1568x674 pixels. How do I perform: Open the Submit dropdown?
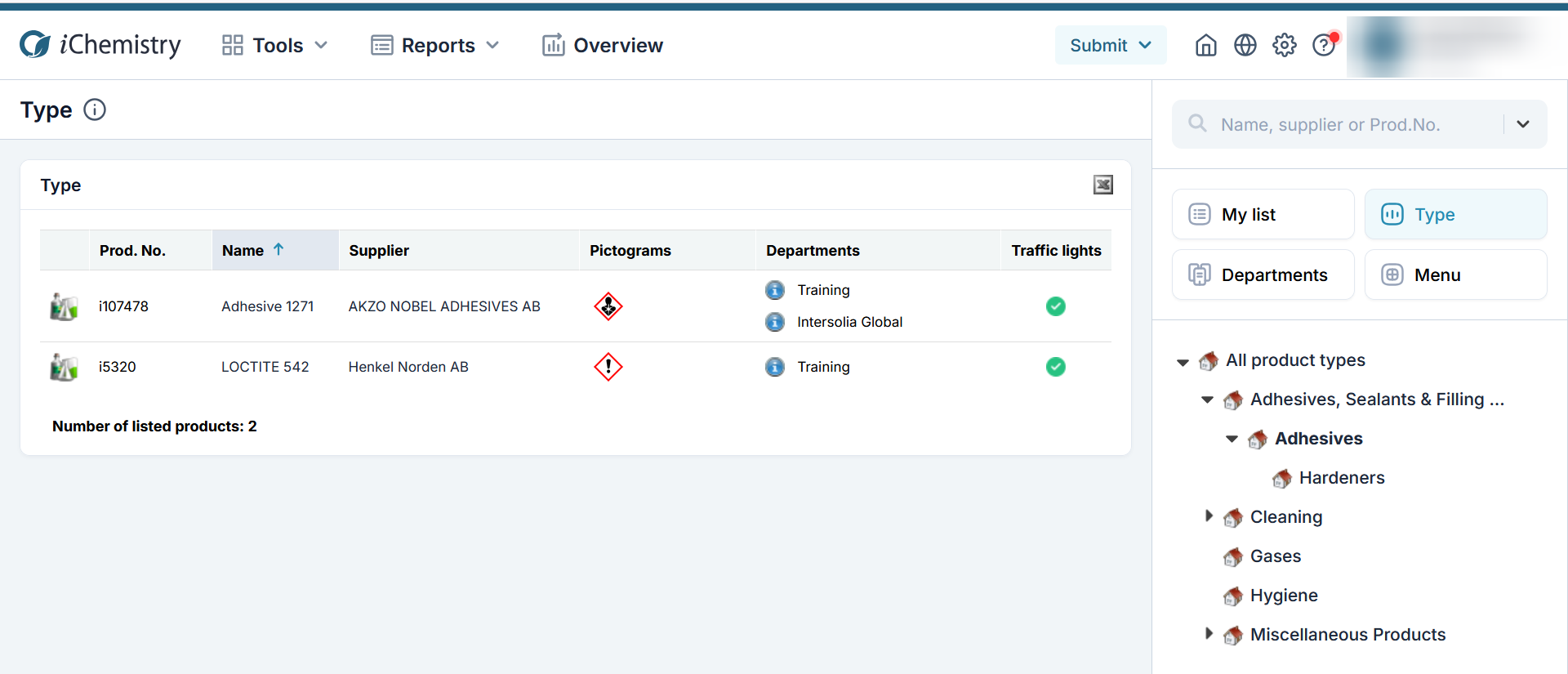click(1111, 45)
